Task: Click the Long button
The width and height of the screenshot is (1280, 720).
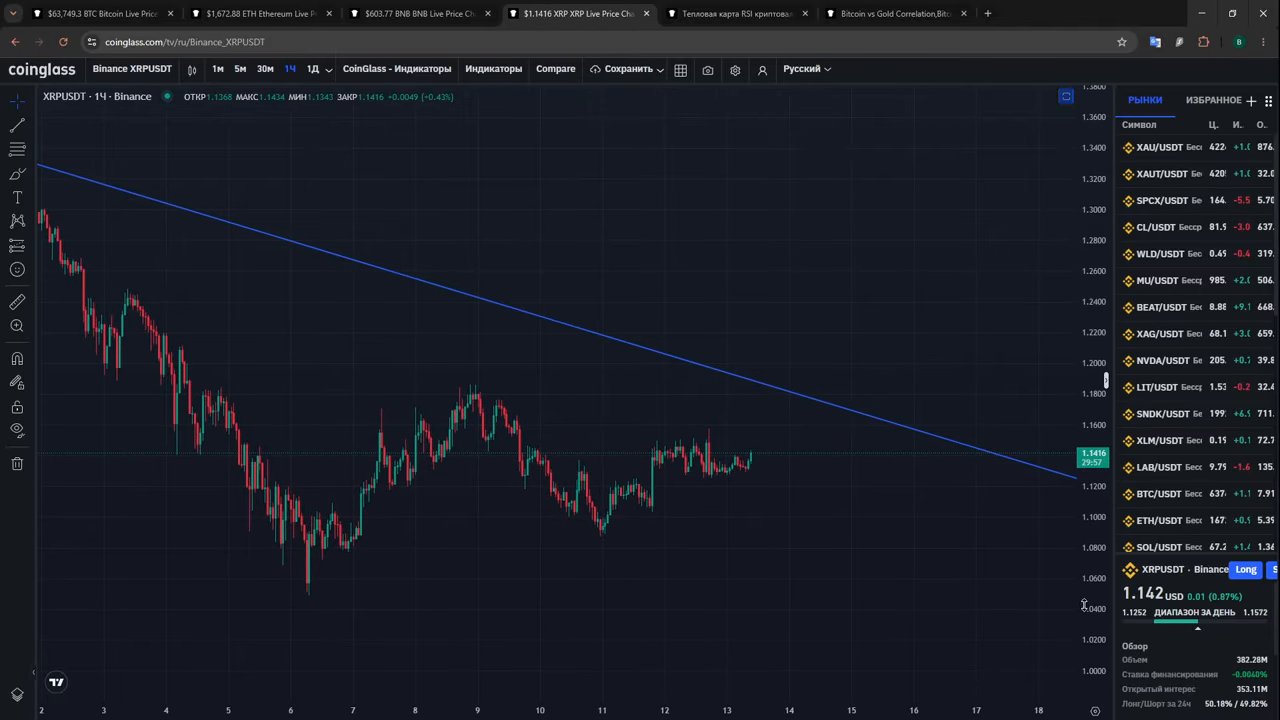Action: click(1246, 570)
